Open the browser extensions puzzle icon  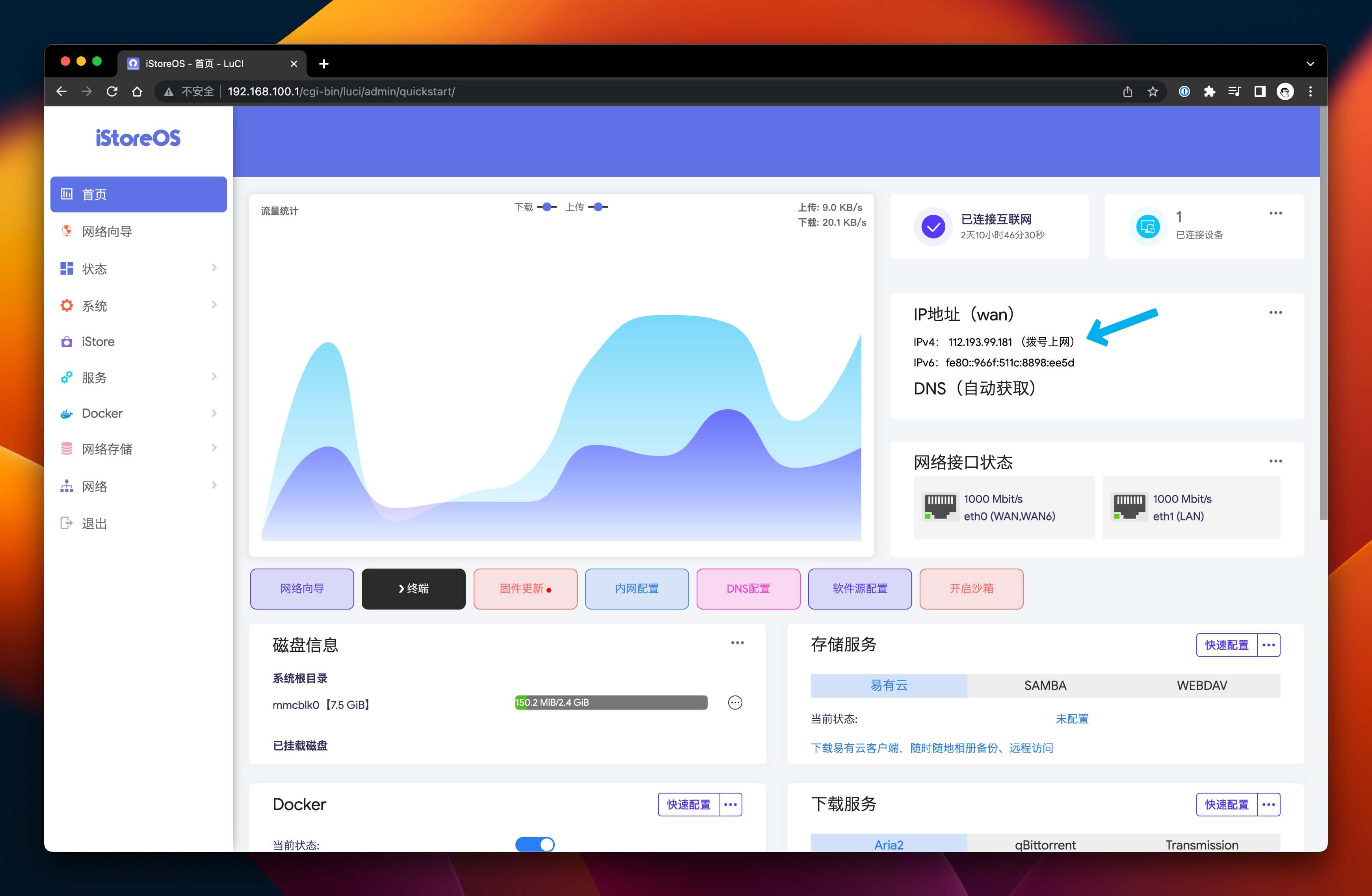(x=1209, y=91)
